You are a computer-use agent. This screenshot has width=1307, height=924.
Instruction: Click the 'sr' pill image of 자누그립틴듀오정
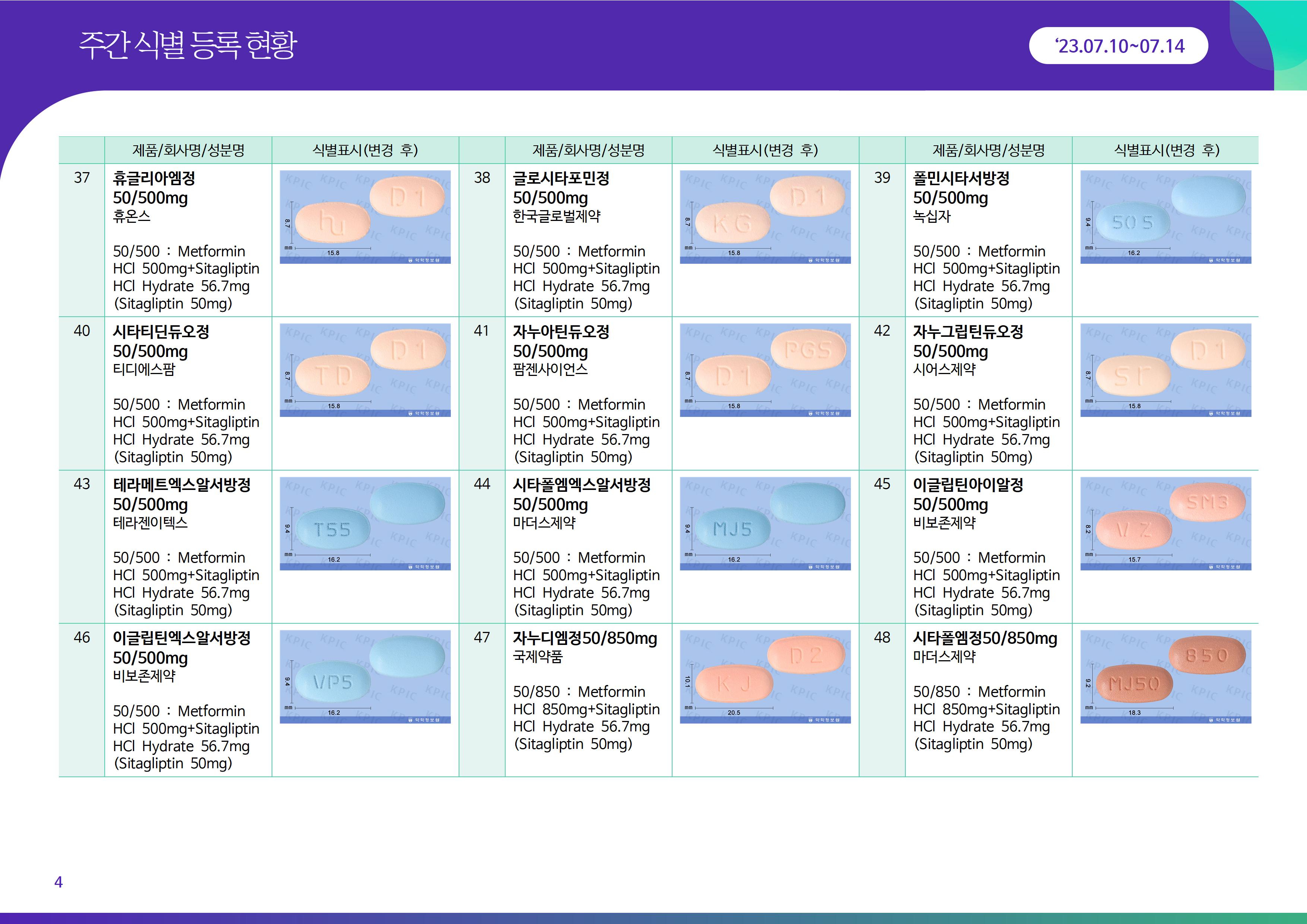(x=1165, y=370)
